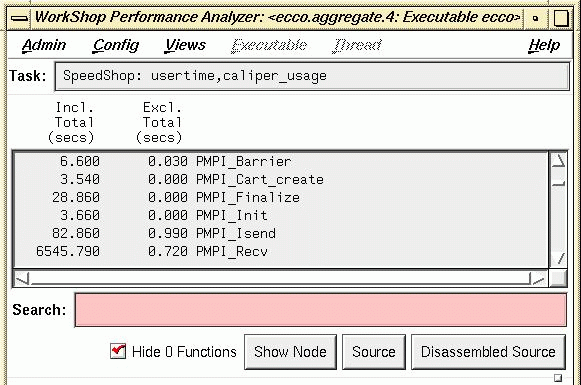Screen dimensions: 581x385
Task: Select the PMPI_Cart_create function row
Action: [x=281, y=179]
